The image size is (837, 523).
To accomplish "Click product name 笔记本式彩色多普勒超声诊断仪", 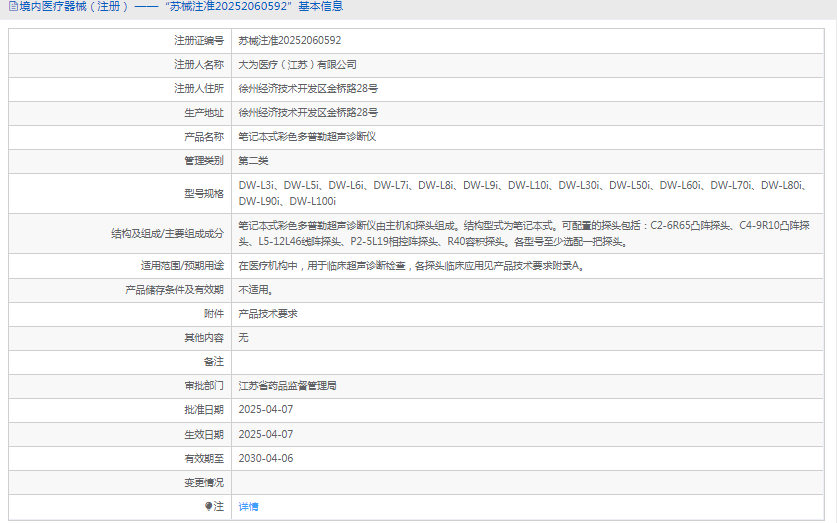I will [x=307, y=137].
